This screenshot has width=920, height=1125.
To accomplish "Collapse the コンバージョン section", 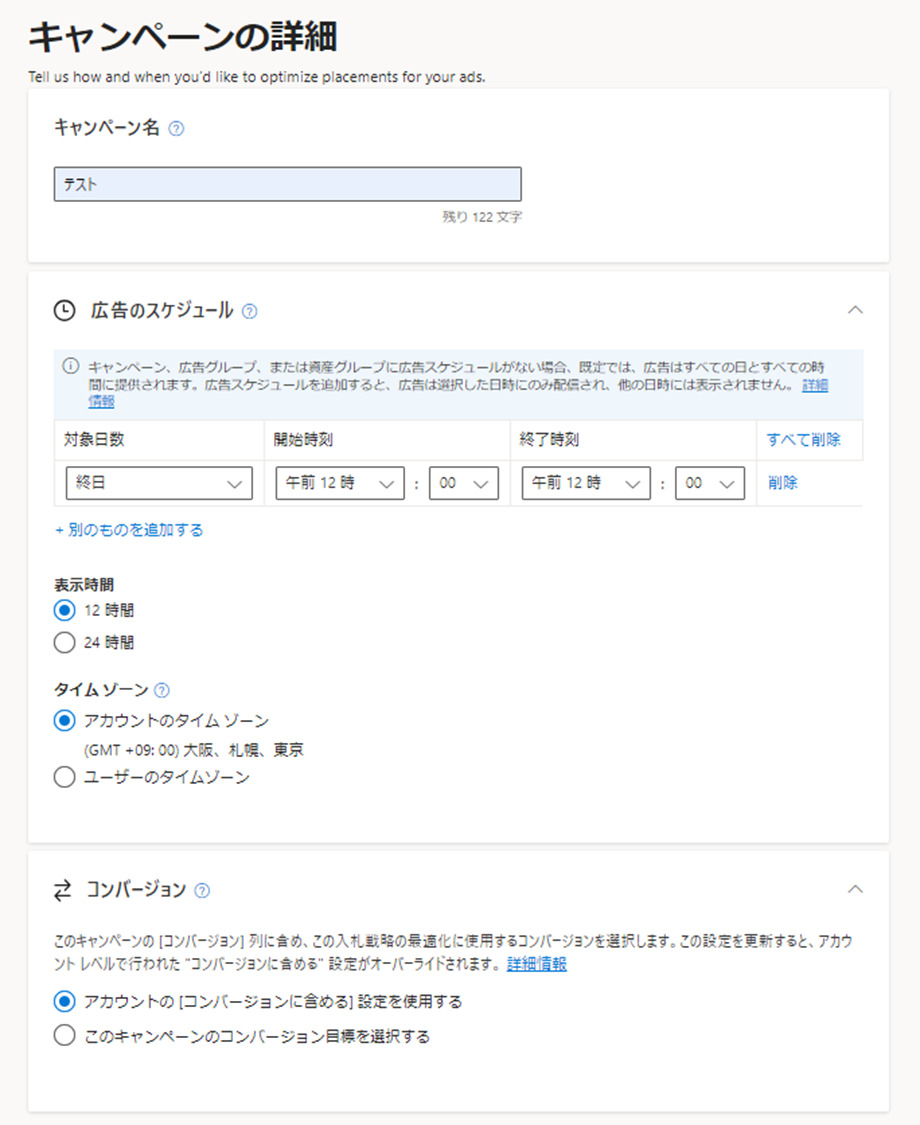I will pos(855,889).
